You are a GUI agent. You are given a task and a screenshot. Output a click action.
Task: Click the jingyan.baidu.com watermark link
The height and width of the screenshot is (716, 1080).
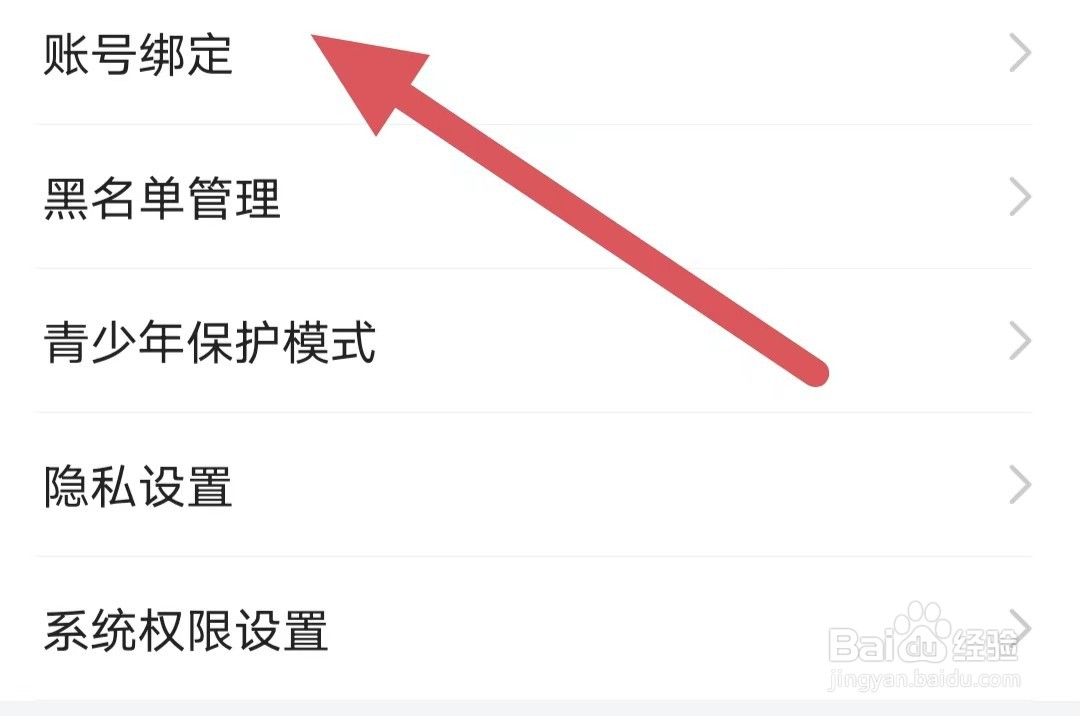click(x=924, y=680)
